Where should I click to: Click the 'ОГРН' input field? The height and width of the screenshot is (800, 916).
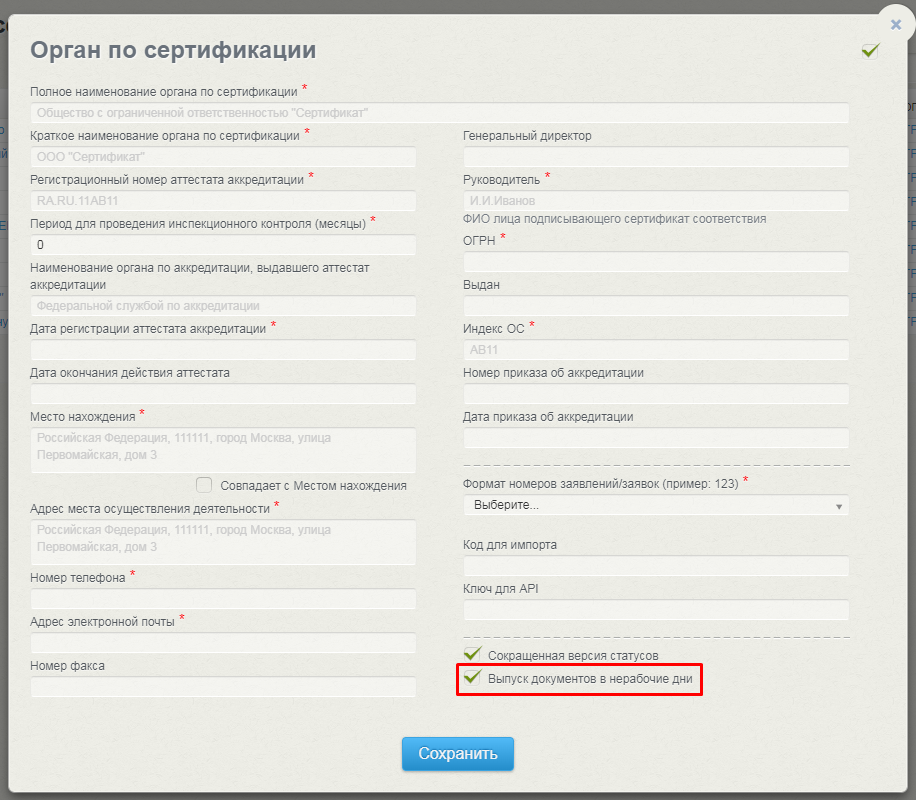click(656, 261)
